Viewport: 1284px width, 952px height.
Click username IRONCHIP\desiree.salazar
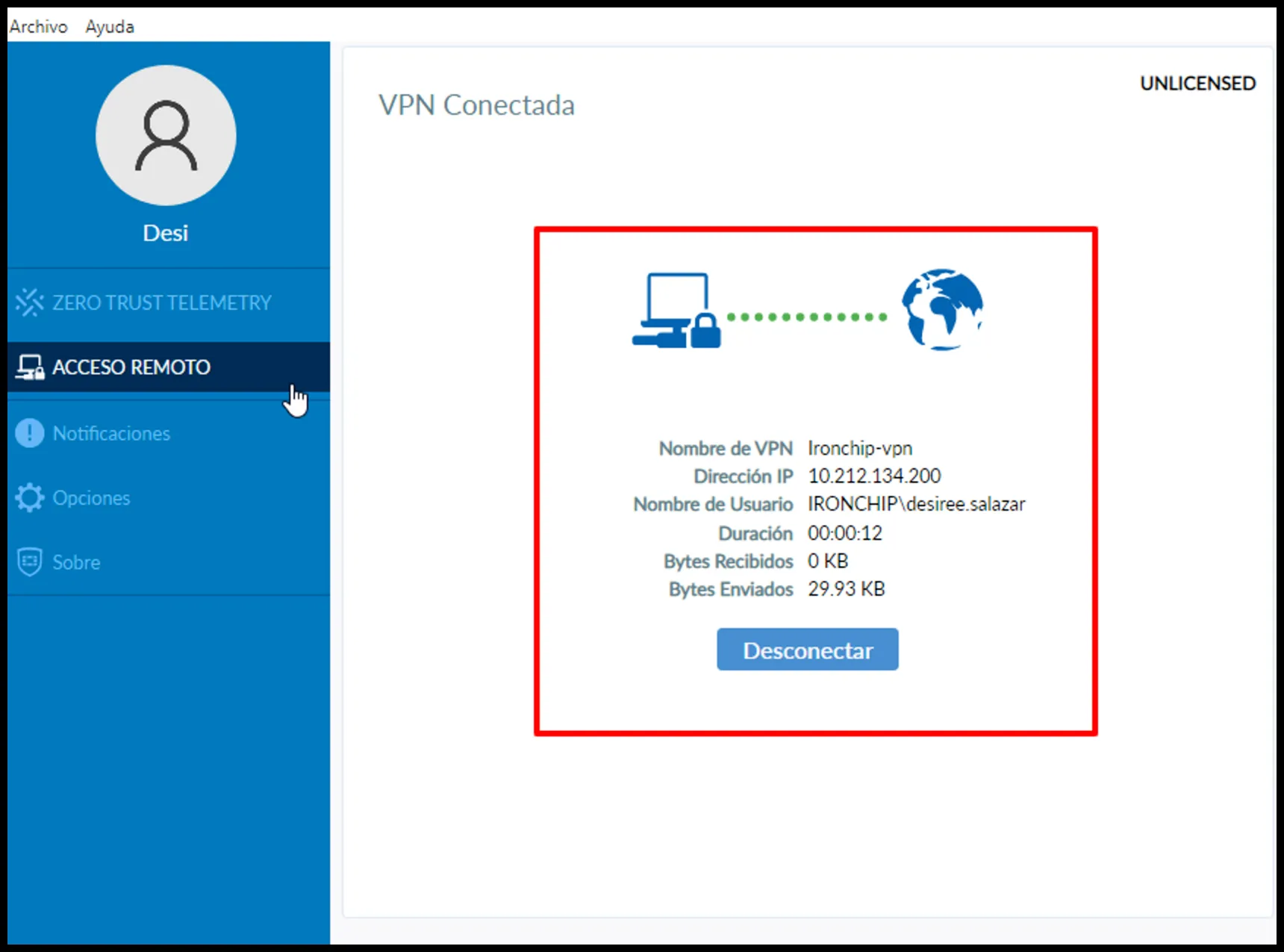(x=917, y=504)
